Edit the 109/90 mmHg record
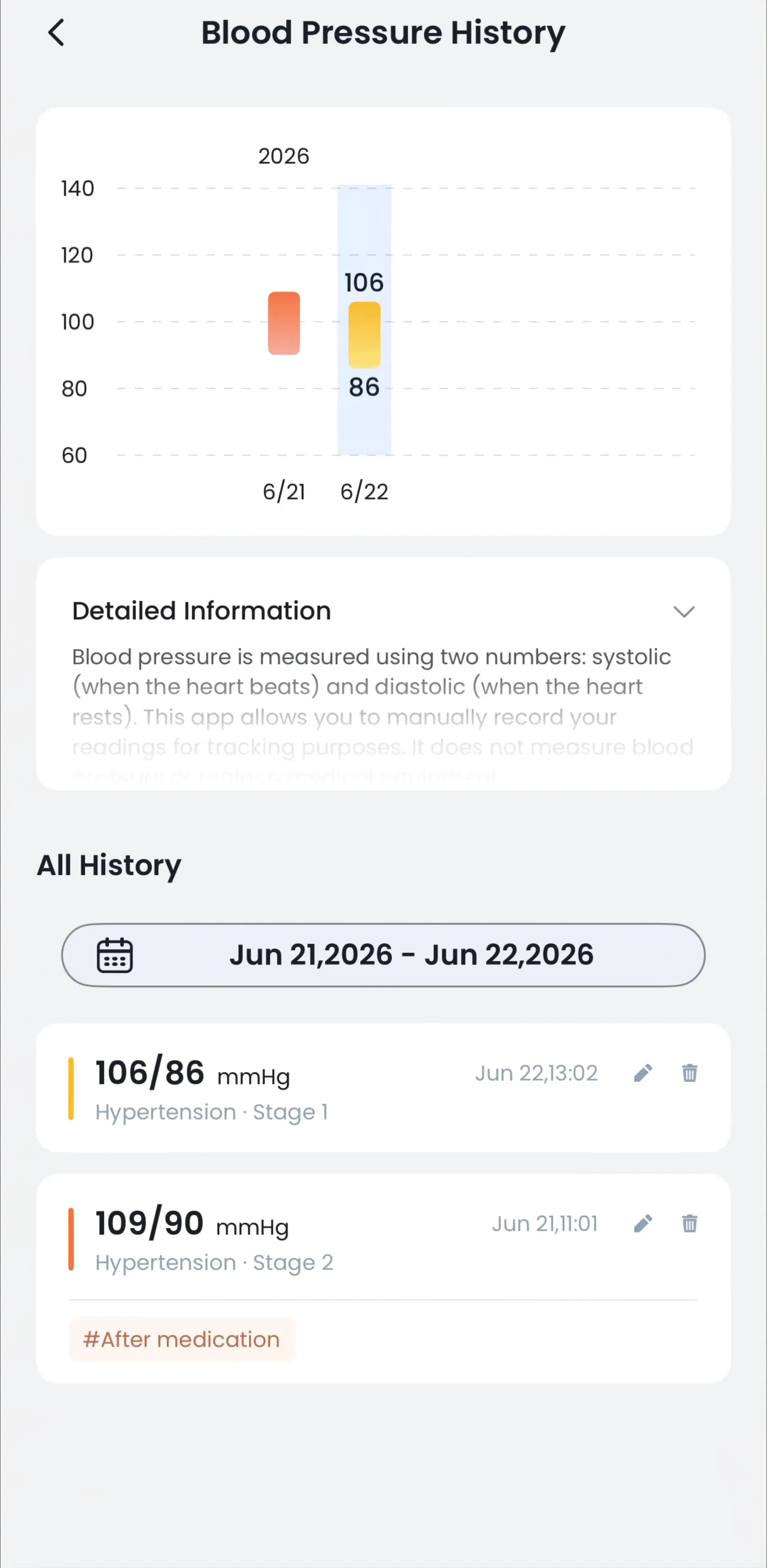Screen dimensions: 767x1568 [643, 1223]
